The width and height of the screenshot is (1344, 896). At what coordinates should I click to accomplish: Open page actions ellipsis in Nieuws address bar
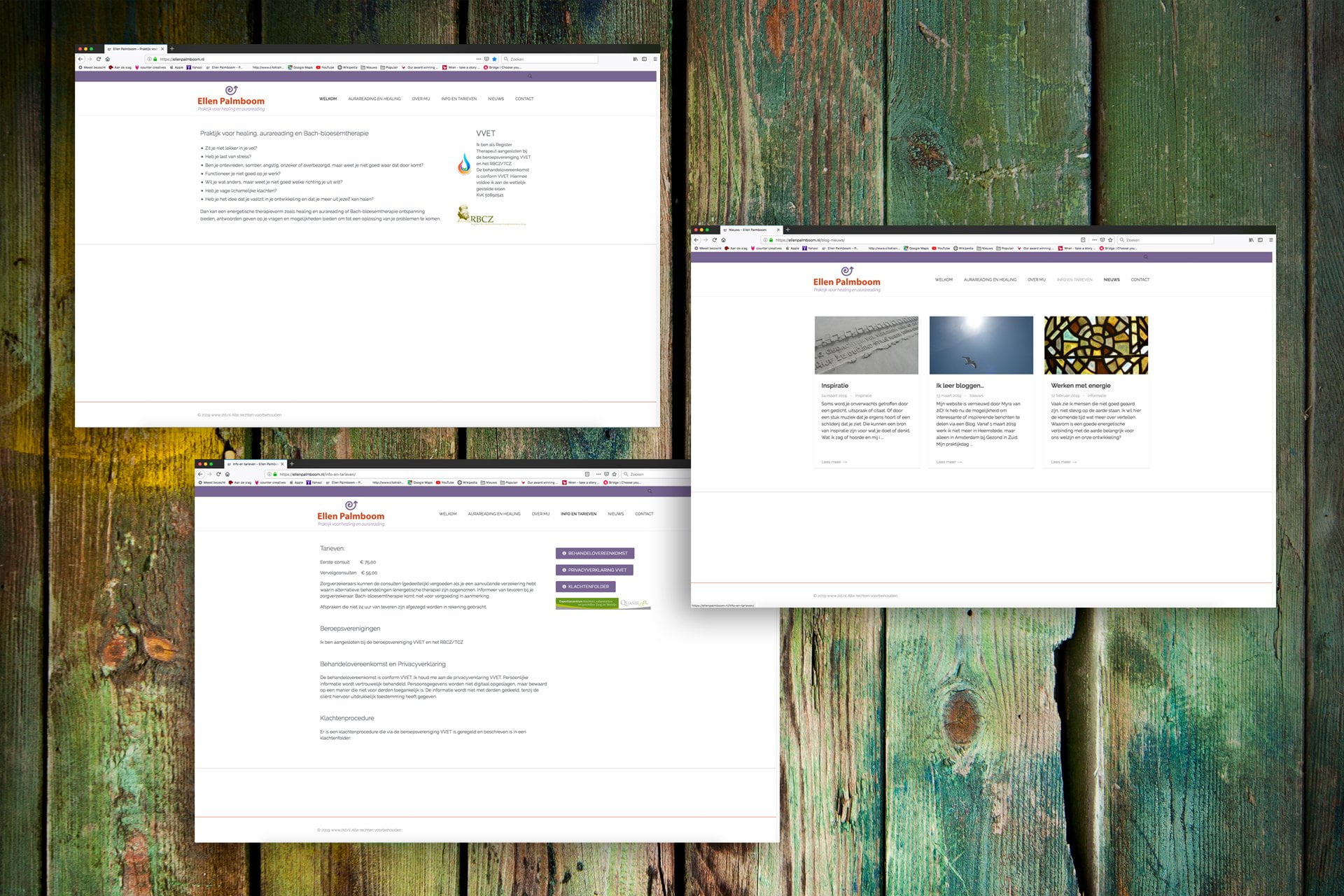(1094, 240)
